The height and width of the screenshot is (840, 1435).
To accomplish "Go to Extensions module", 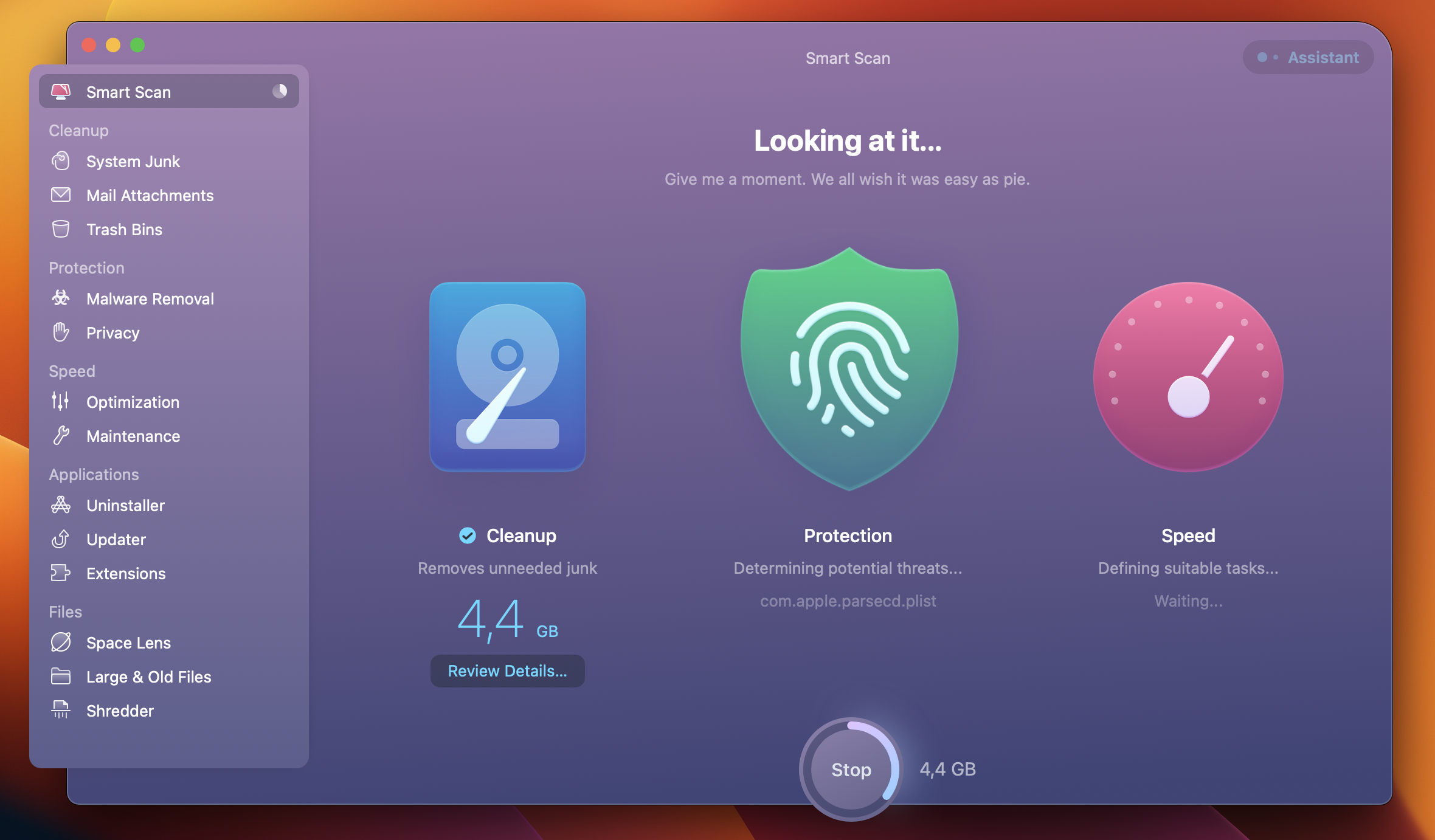I will click(126, 573).
